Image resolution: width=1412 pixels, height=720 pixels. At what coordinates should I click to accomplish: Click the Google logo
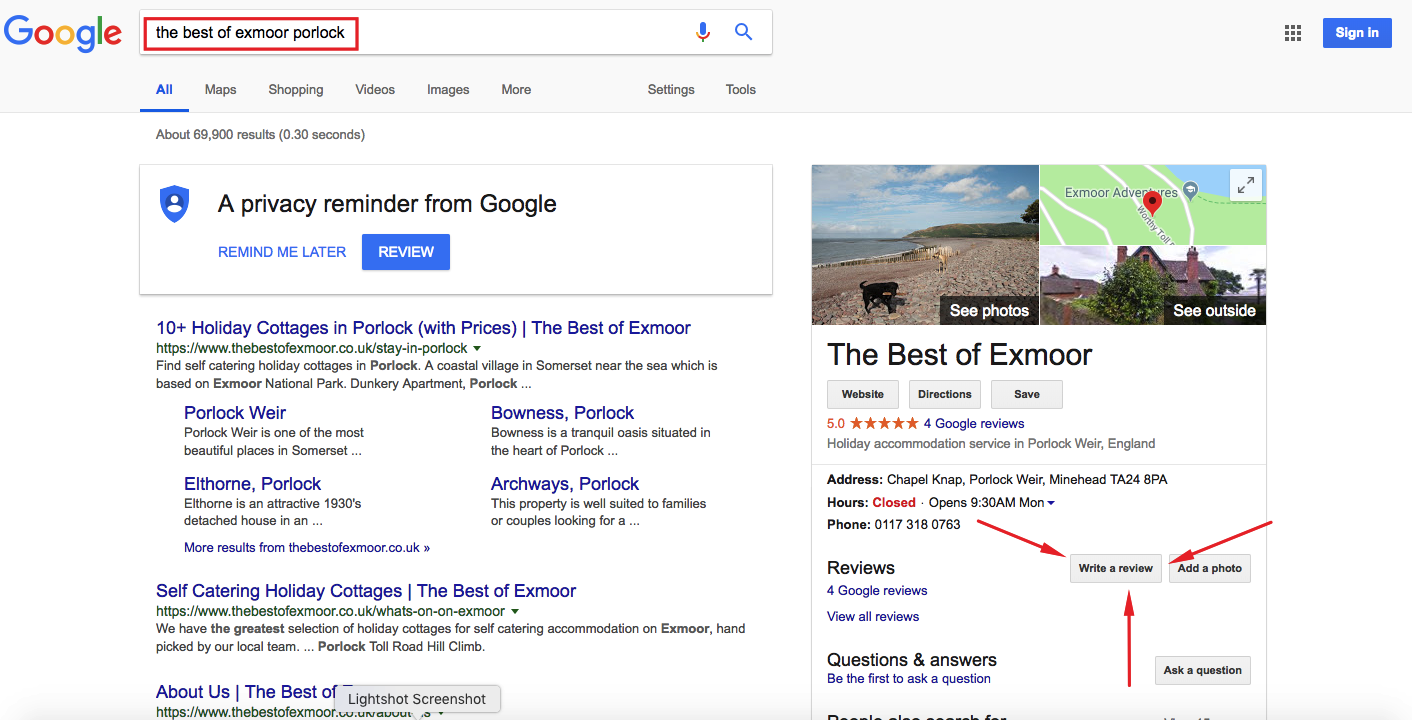coord(63,33)
